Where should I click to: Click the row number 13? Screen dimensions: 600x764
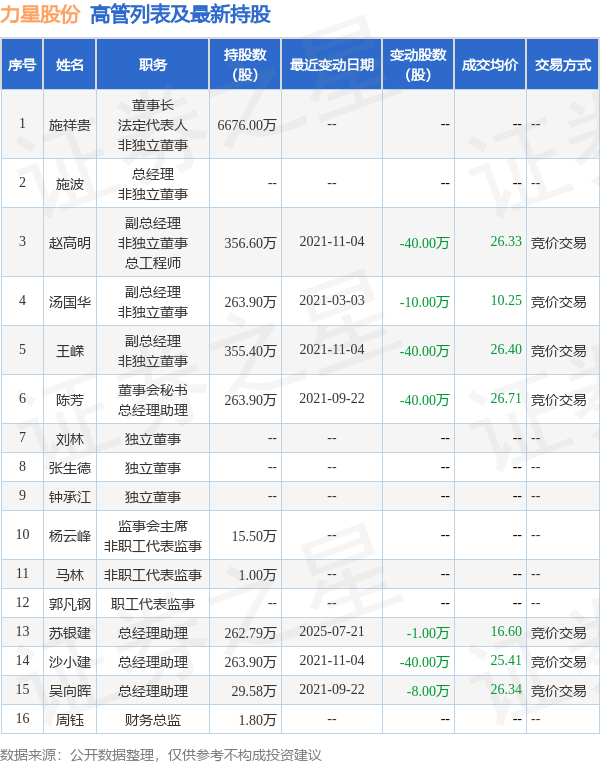22,631
